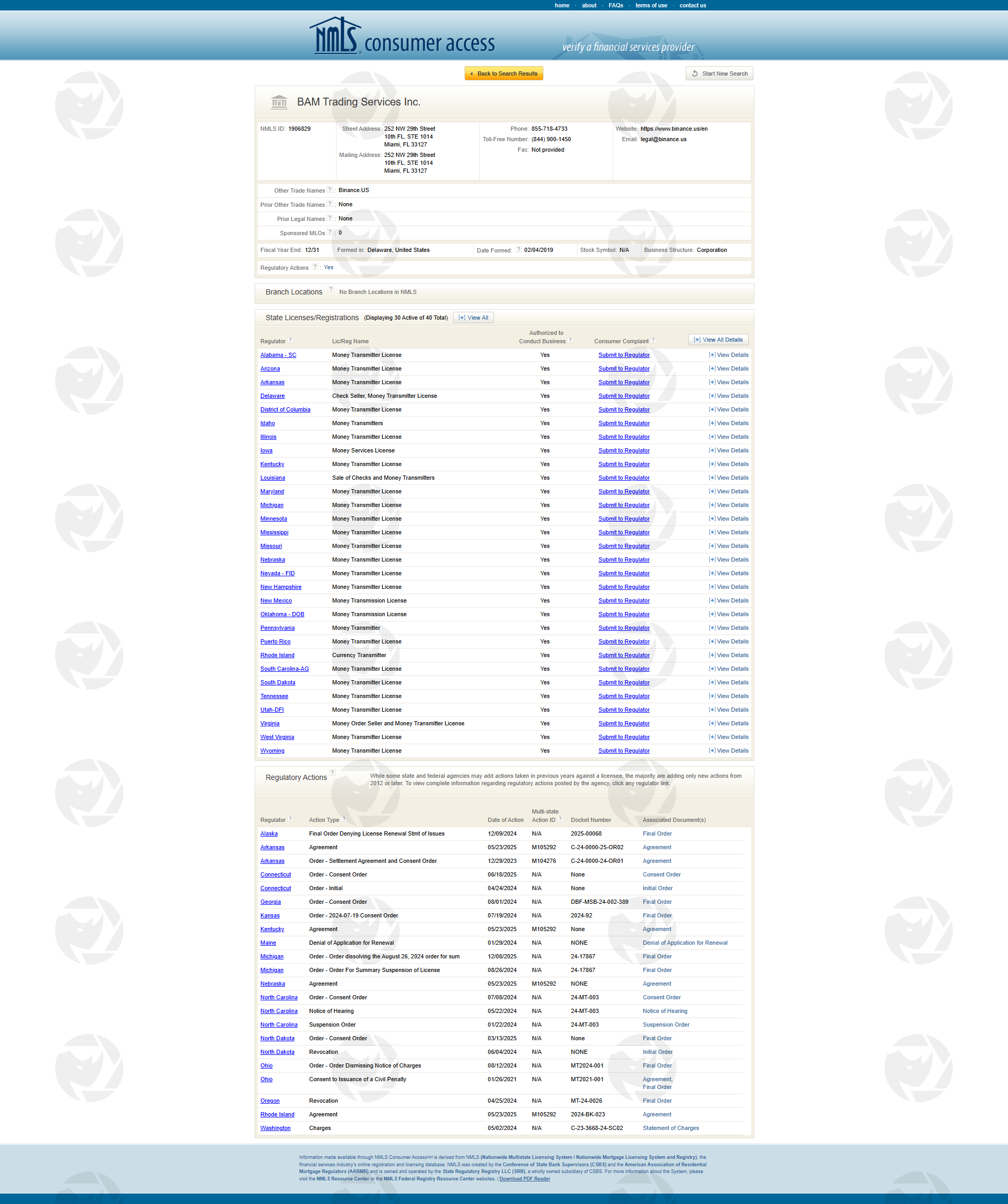The image size is (1008, 1204).
Task: Expand View All Details for licenses
Action: (718, 340)
